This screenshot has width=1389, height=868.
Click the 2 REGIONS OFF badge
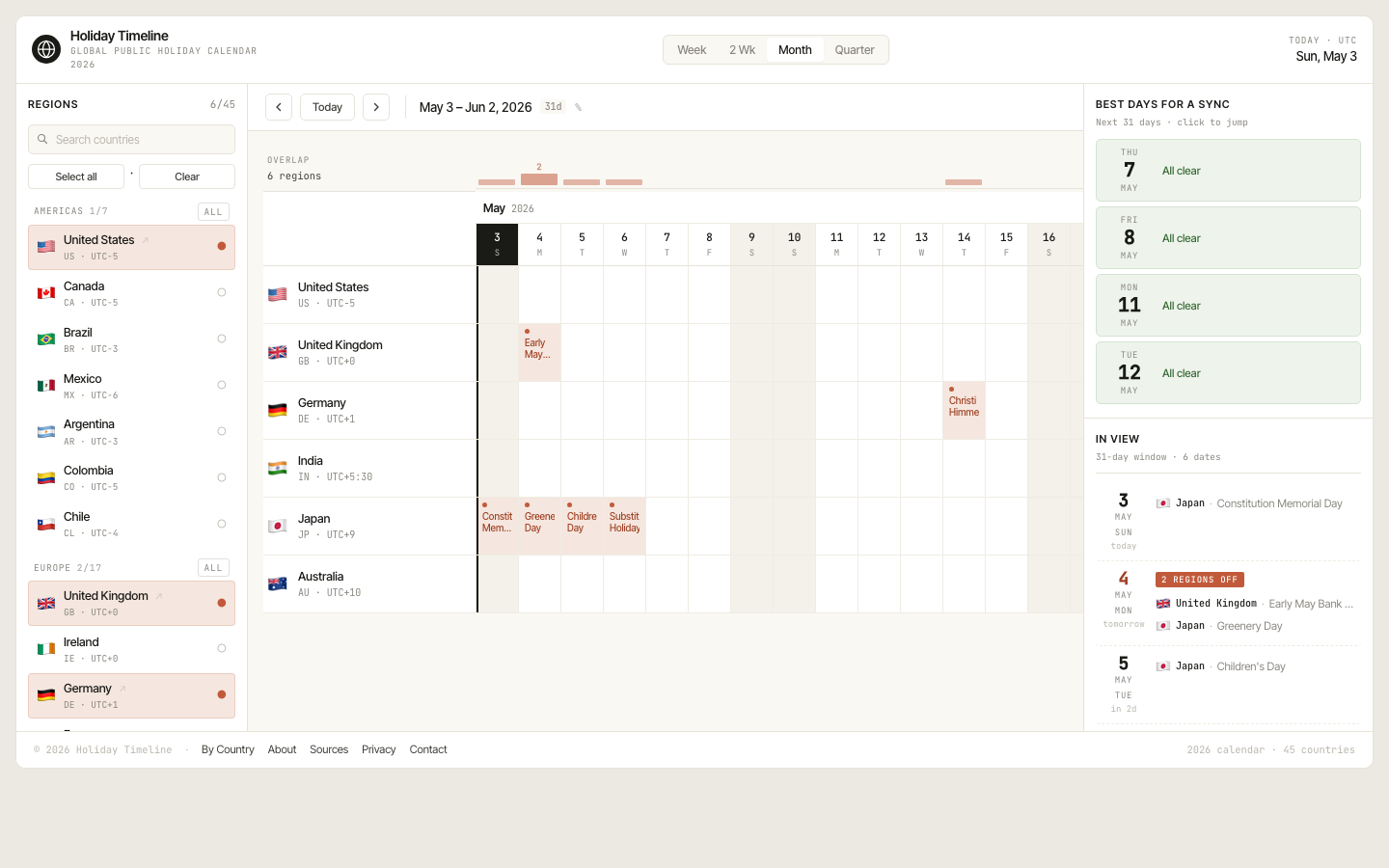pos(1200,580)
